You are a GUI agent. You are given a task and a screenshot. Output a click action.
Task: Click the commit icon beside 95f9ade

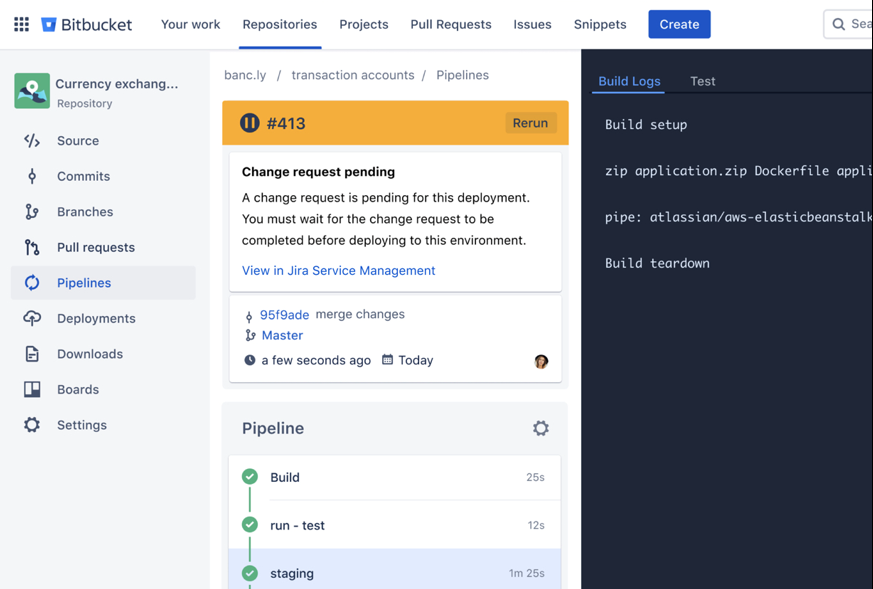point(249,317)
